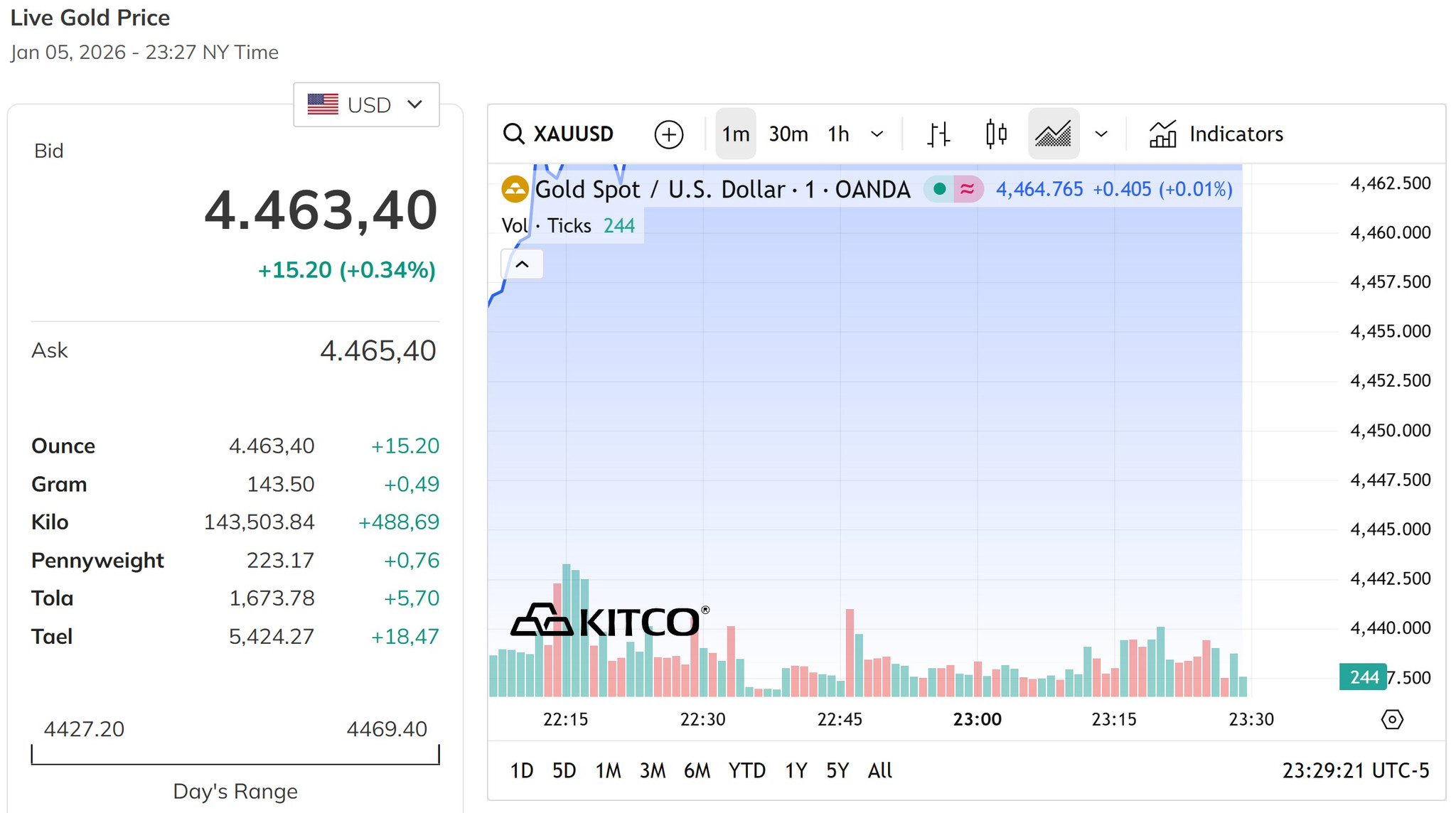1456x813 pixels.
Task: Switch to the 30m interval
Action: (788, 134)
